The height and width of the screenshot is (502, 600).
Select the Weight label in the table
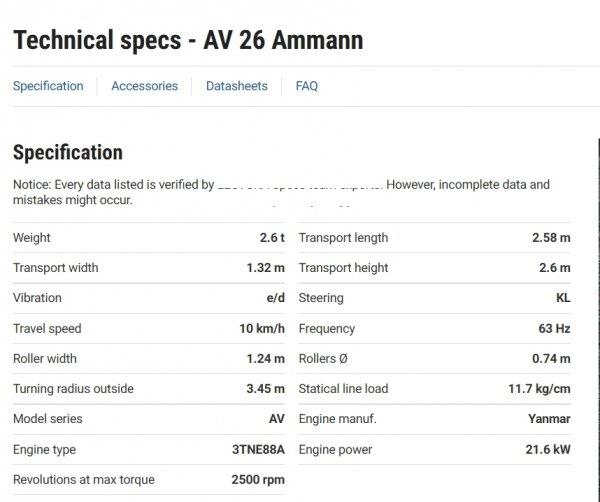32,238
